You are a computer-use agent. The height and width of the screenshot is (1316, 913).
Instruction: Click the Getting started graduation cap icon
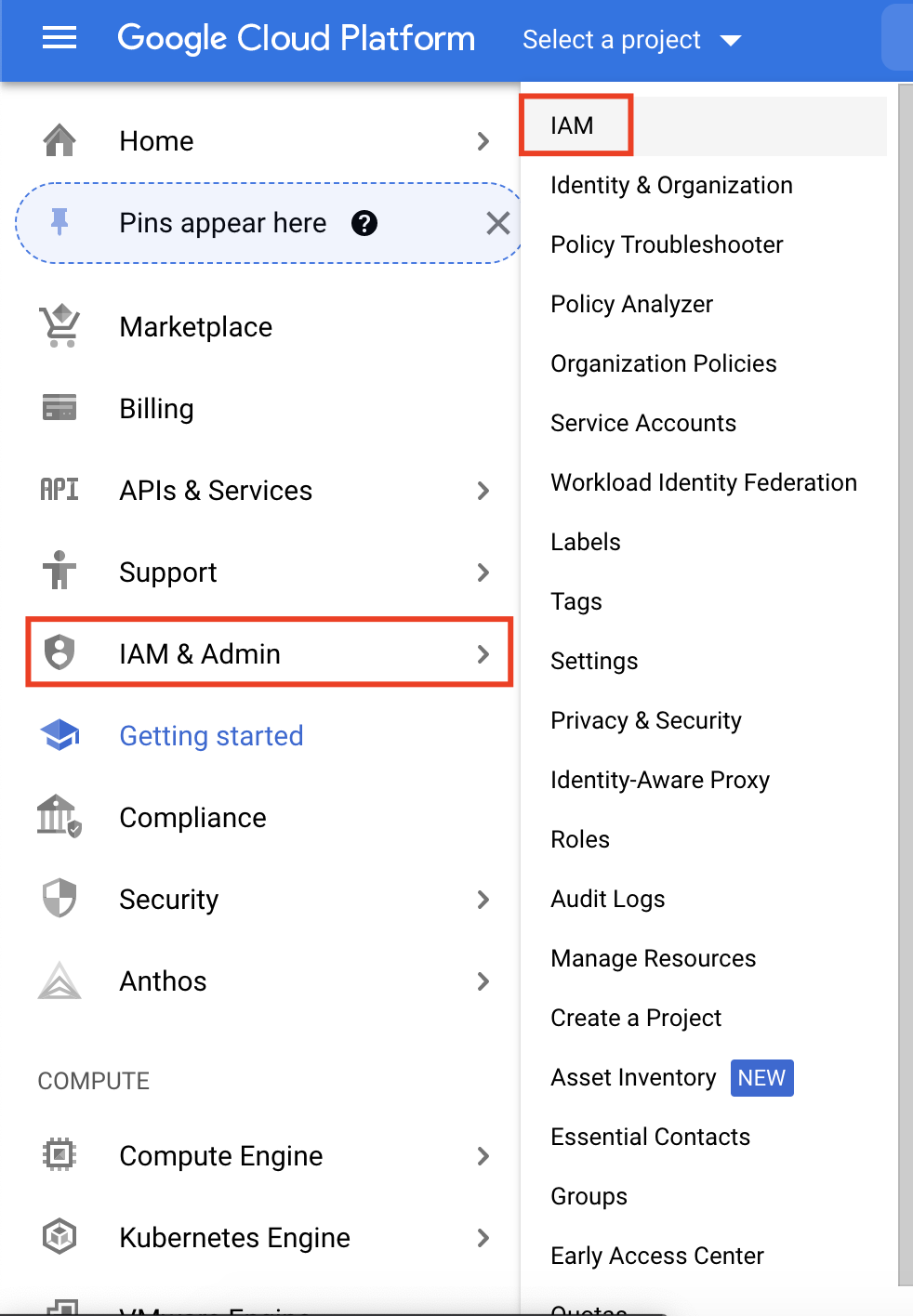(60, 735)
